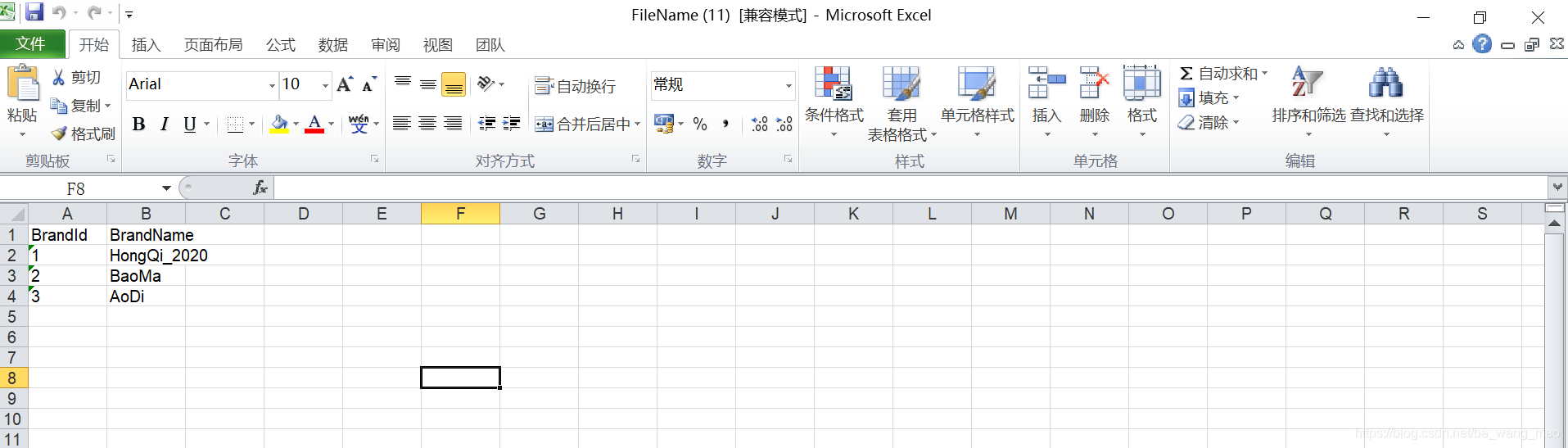Click the borders icon
This screenshot has width=1568, height=448.
pos(236,124)
